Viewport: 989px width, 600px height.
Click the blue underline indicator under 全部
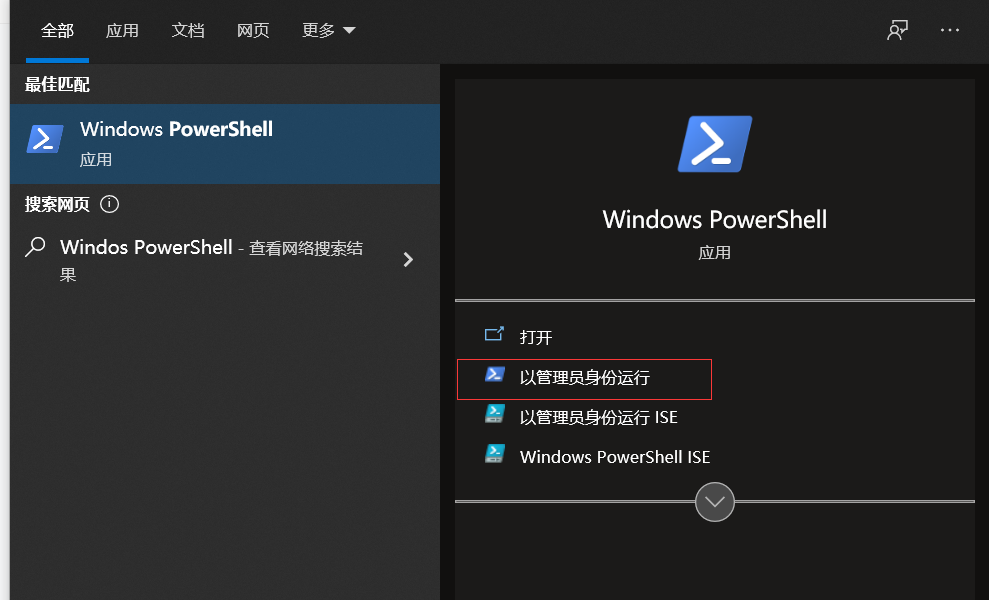point(57,58)
